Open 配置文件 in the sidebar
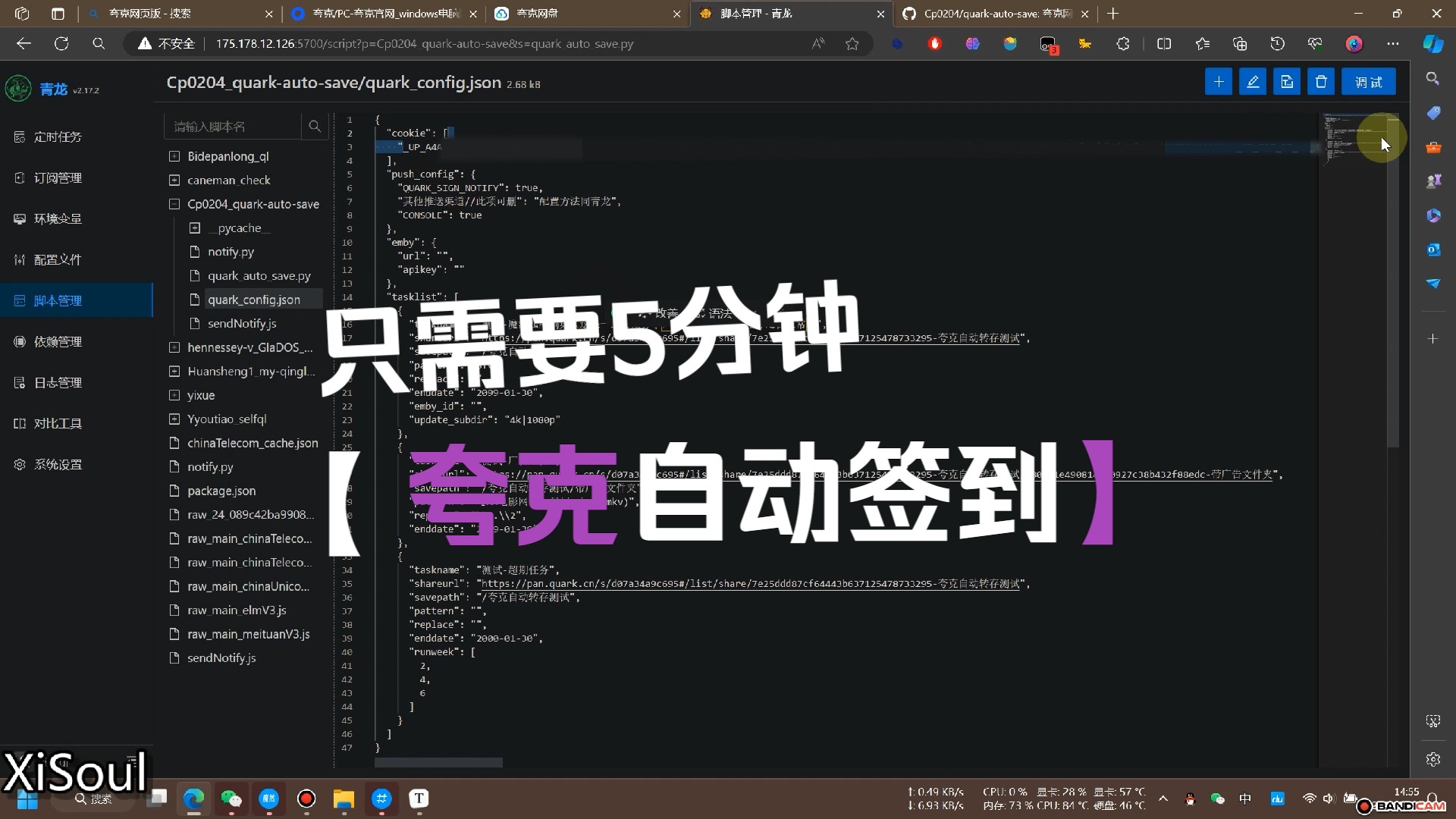 [x=58, y=260]
